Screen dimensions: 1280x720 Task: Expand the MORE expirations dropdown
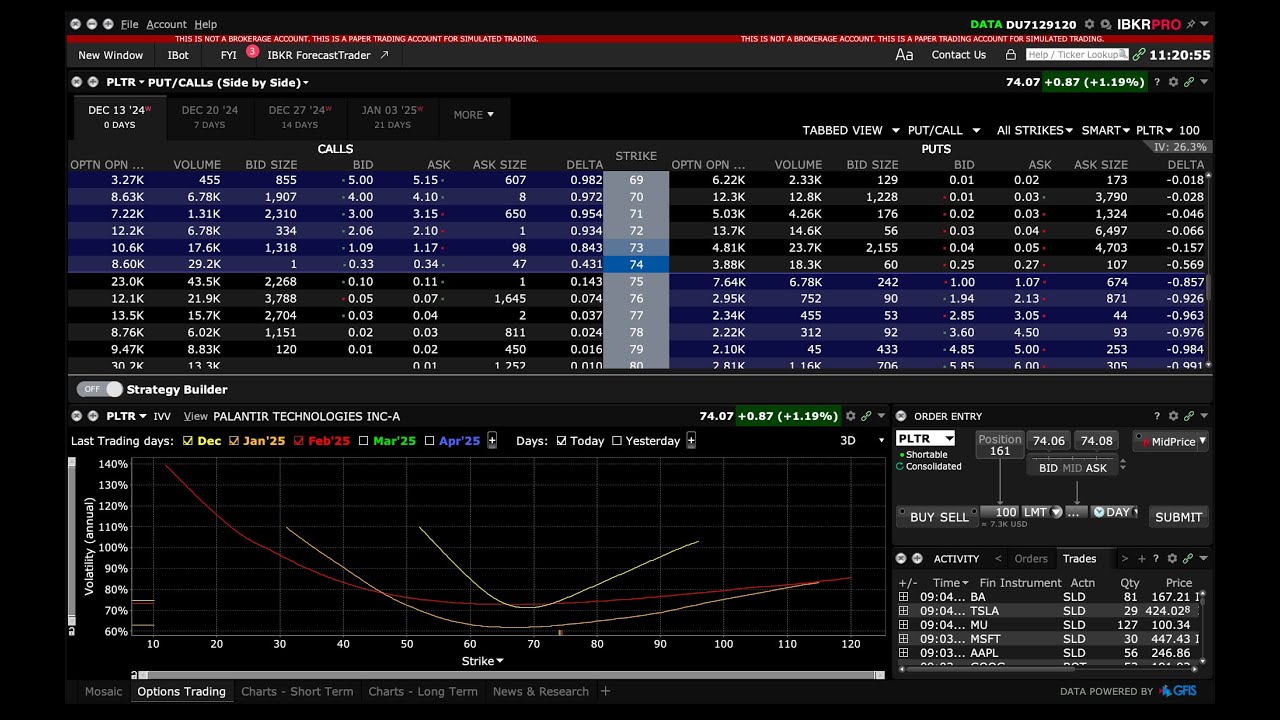pyautogui.click(x=473, y=115)
